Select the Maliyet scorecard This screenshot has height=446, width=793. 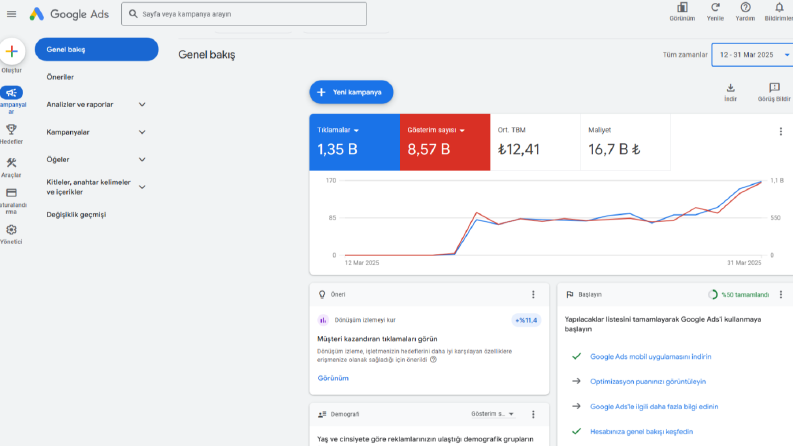[625, 142]
